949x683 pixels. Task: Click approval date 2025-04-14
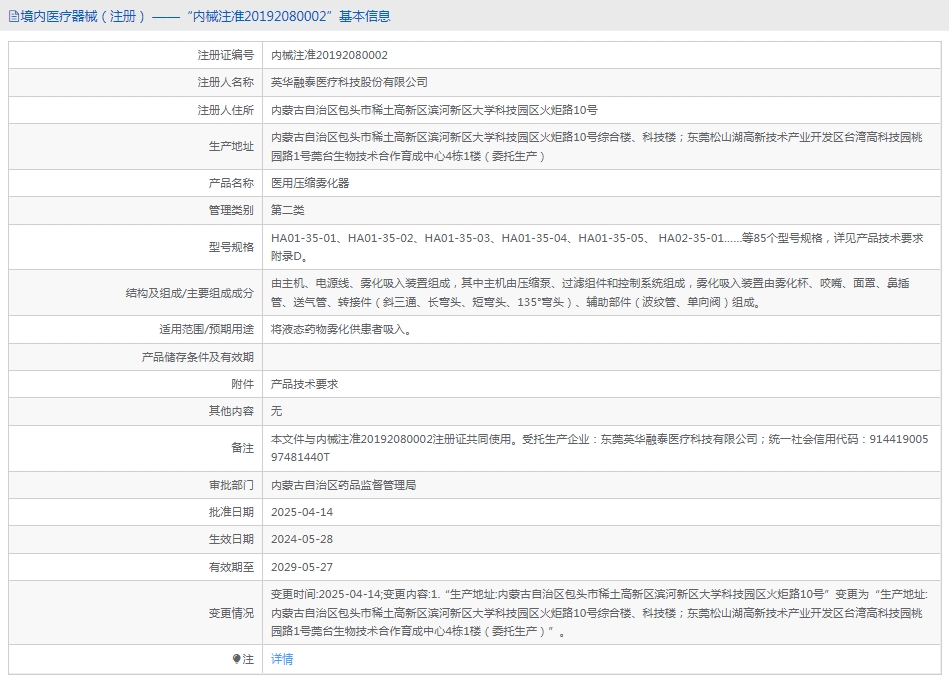coord(302,512)
